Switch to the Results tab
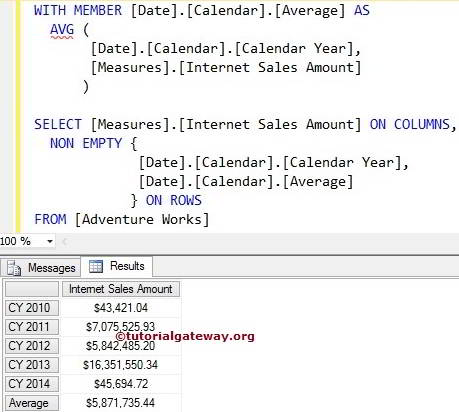This screenshot has width=459, height=412. [117, 266]
